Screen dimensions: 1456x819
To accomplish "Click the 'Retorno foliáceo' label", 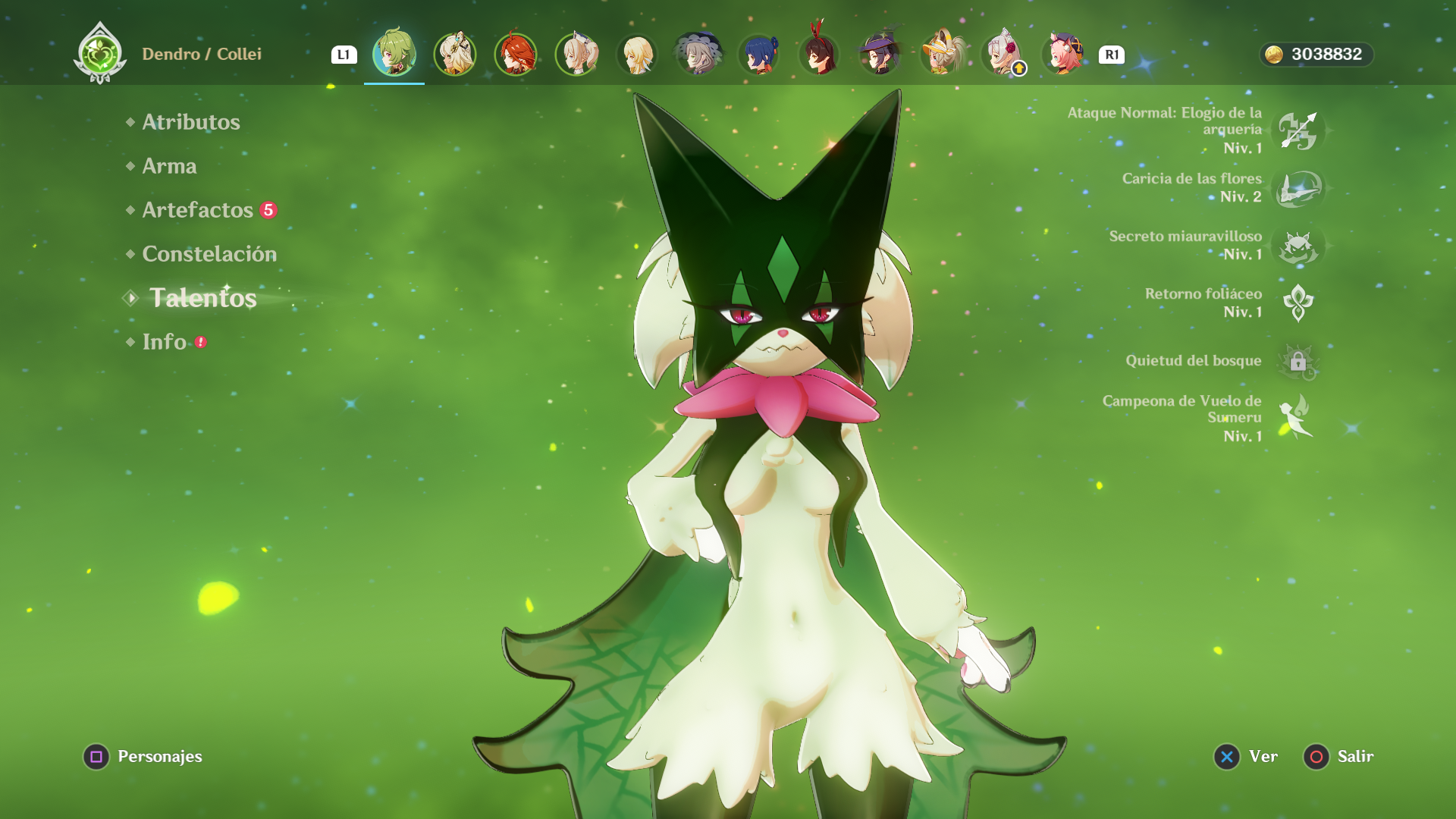I will pyautogui.click(x=1203, y=293).
